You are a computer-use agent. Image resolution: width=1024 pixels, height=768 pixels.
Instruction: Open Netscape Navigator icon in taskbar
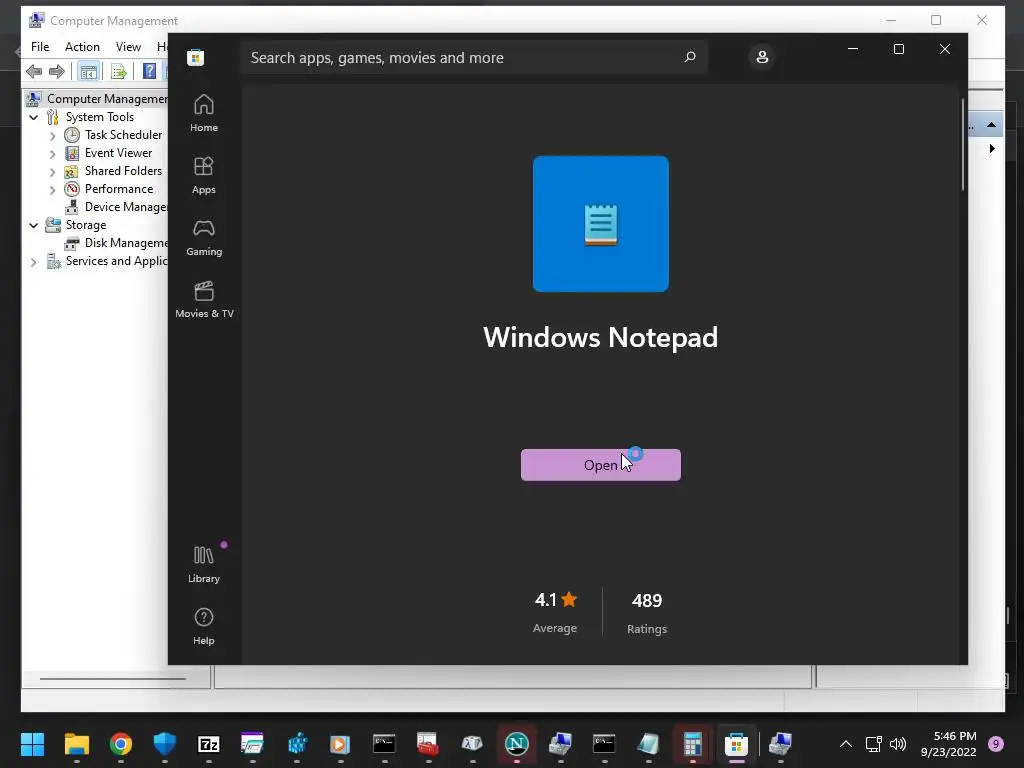(x=517, y=743)
